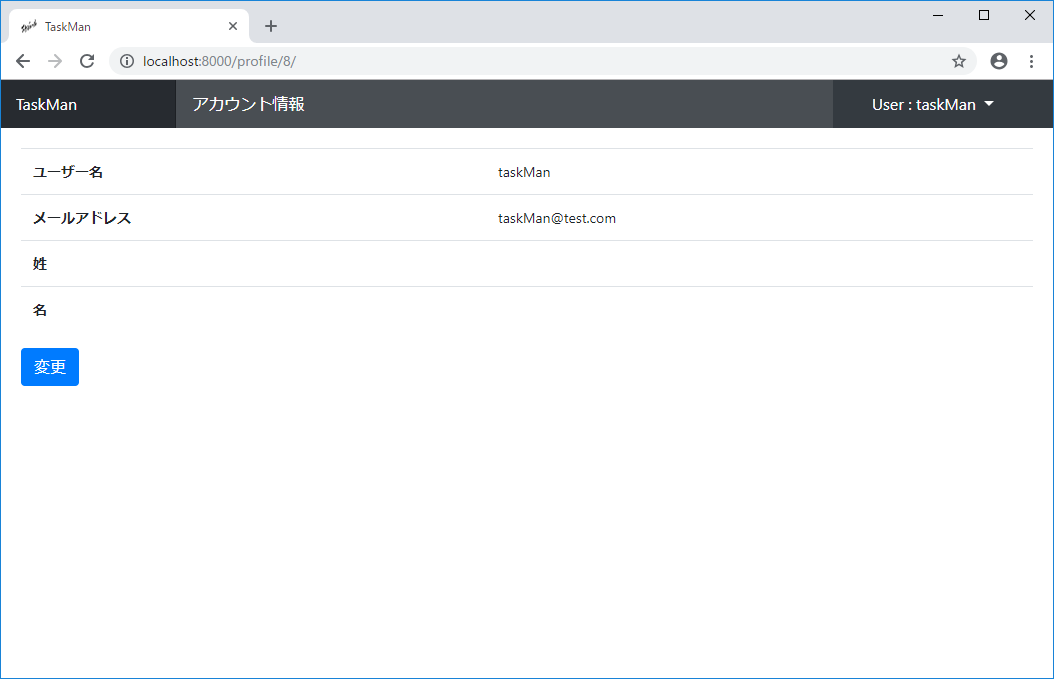Screen dimensions: 1054x679
Task: Click the blue 変更 button
Action: point(50,367)
